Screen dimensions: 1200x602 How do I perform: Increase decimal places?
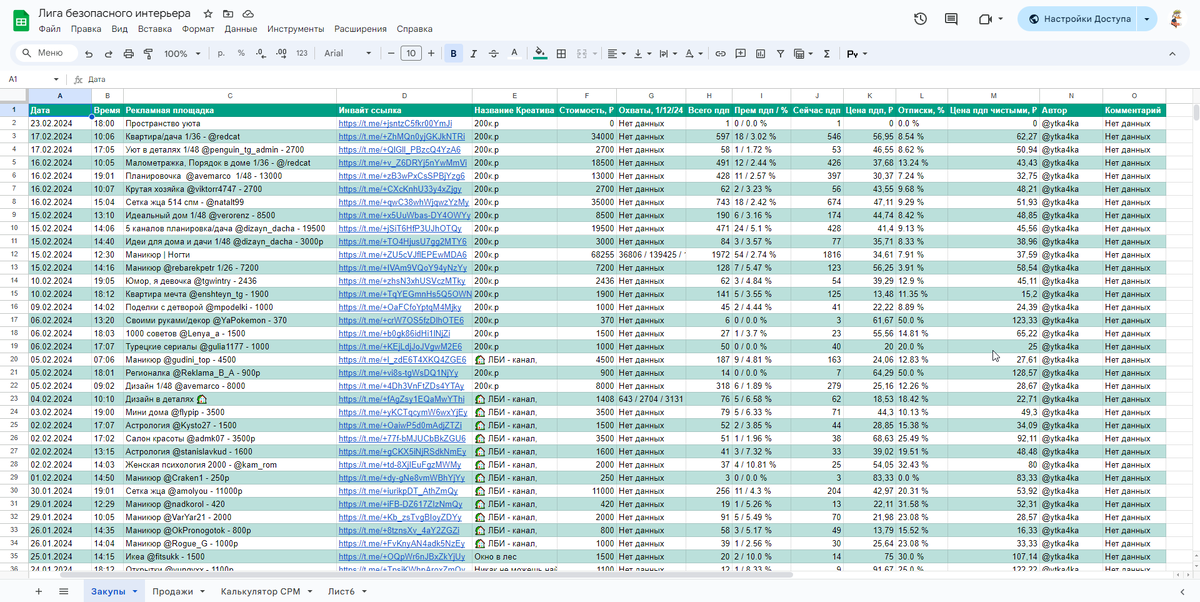(x=281, y=54)
